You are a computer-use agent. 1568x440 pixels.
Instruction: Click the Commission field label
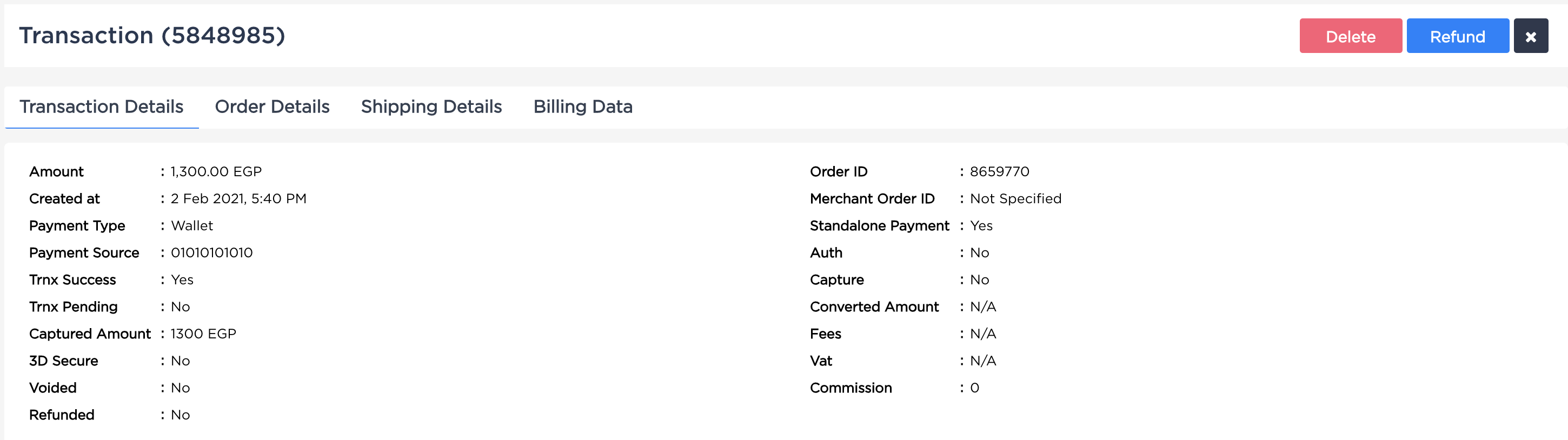pyautogui.click(x=851, y=388)
